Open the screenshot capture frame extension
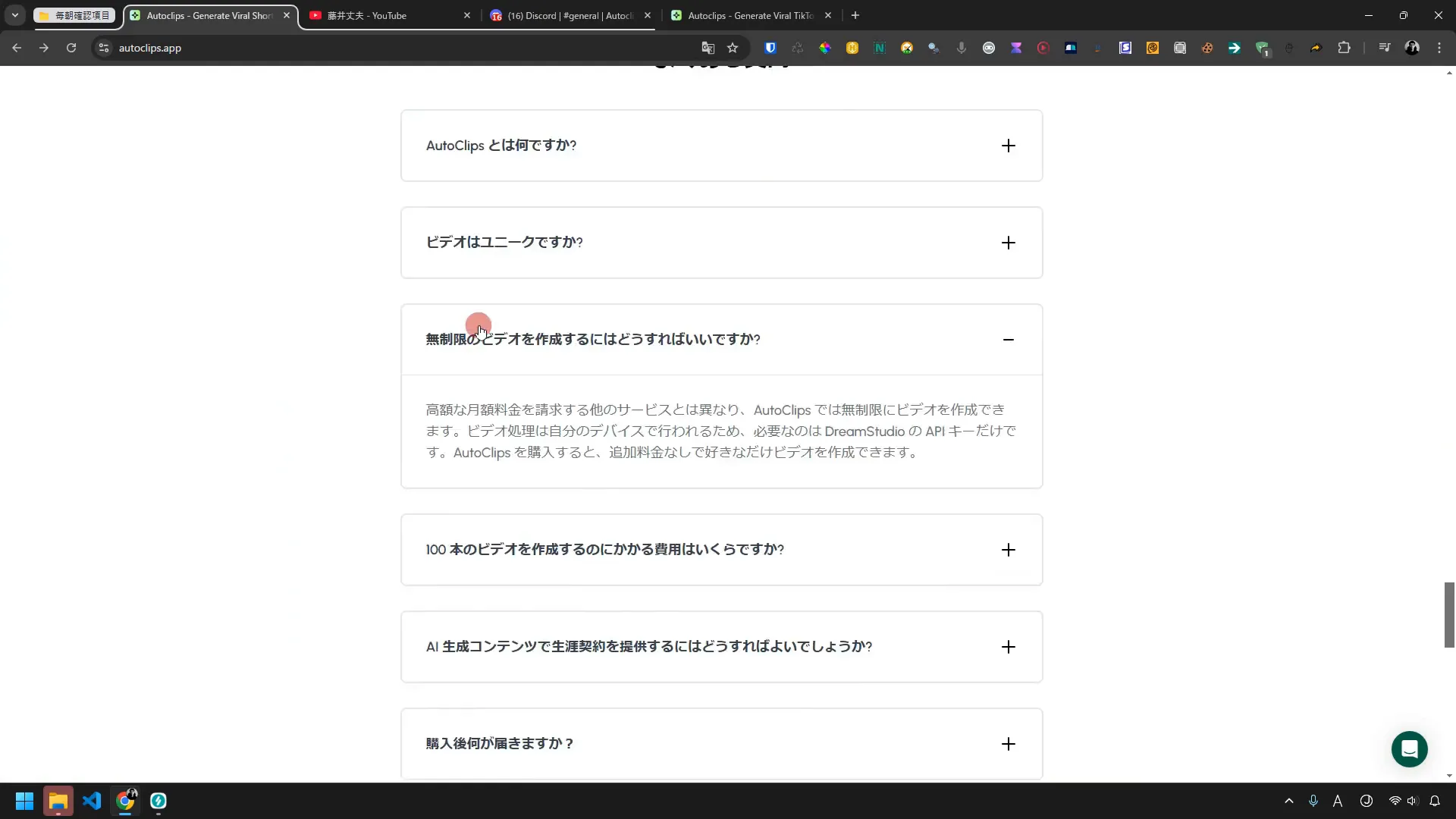Image resolution: width=1456 pixels, height=819 pixels. point(1180,48)
